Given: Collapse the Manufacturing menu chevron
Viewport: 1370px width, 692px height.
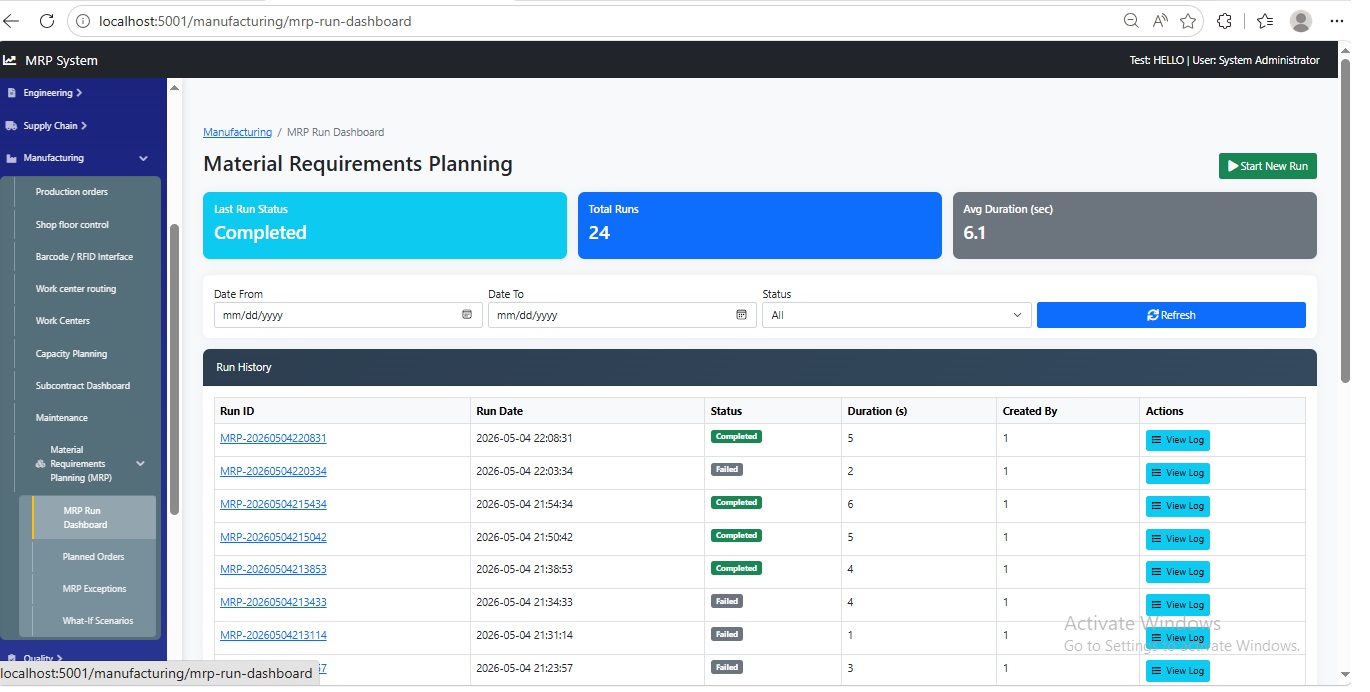Looking at the screenshot, I should pyautogui.click(x=143, y=158).
